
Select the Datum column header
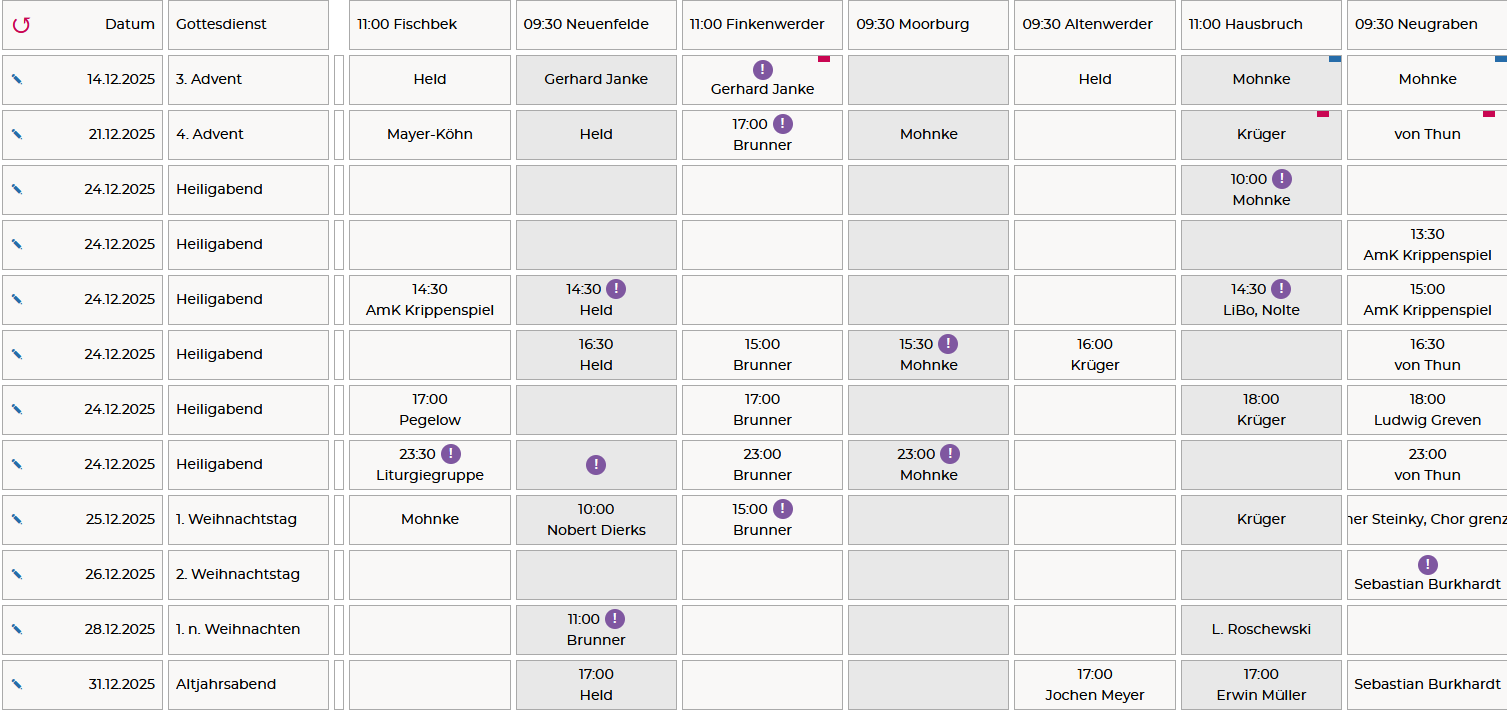[130, 25]
